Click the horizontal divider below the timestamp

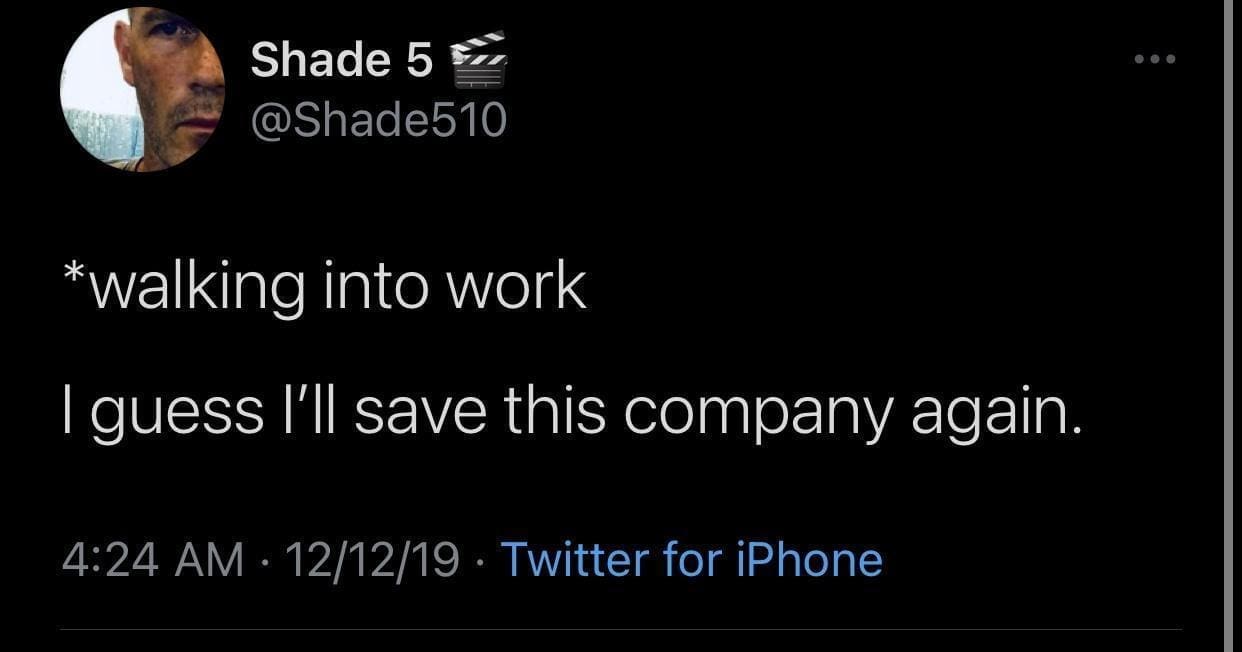click(620, 629)
